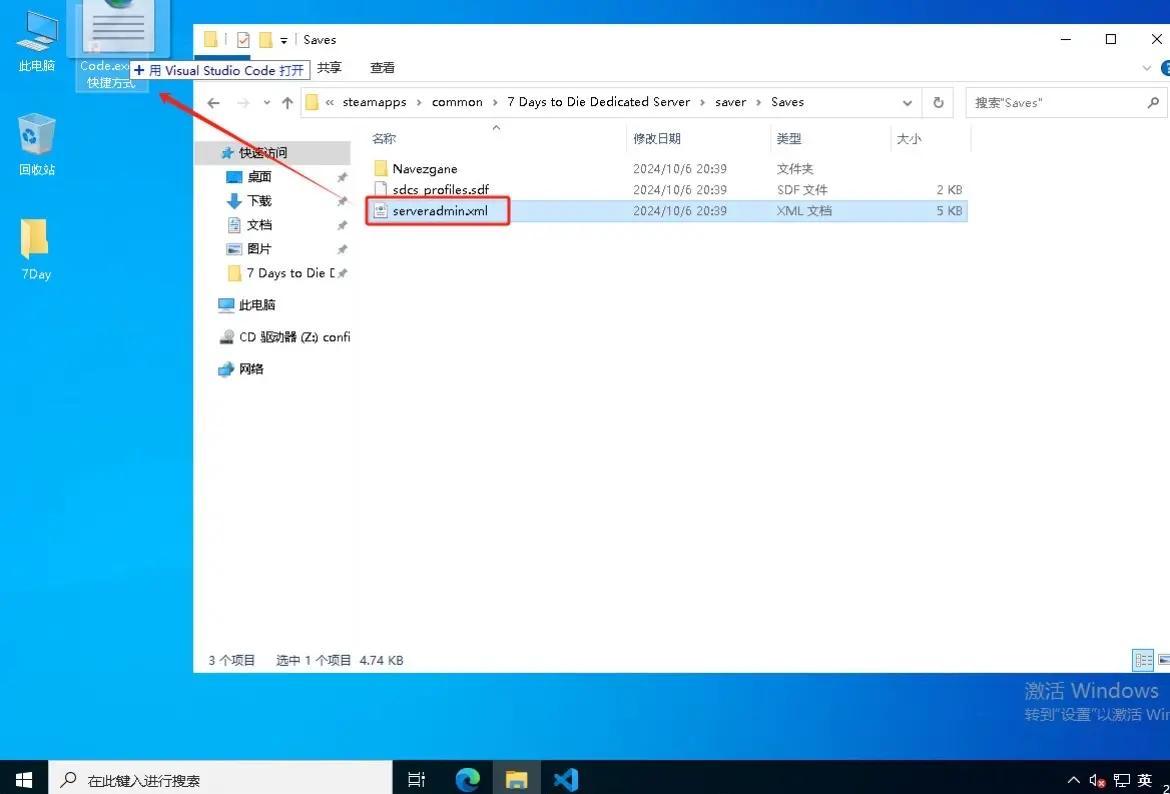Click File Explorer taskbar icon
The height and width of the screenshot is (794, 1170).
pos(516,778)
